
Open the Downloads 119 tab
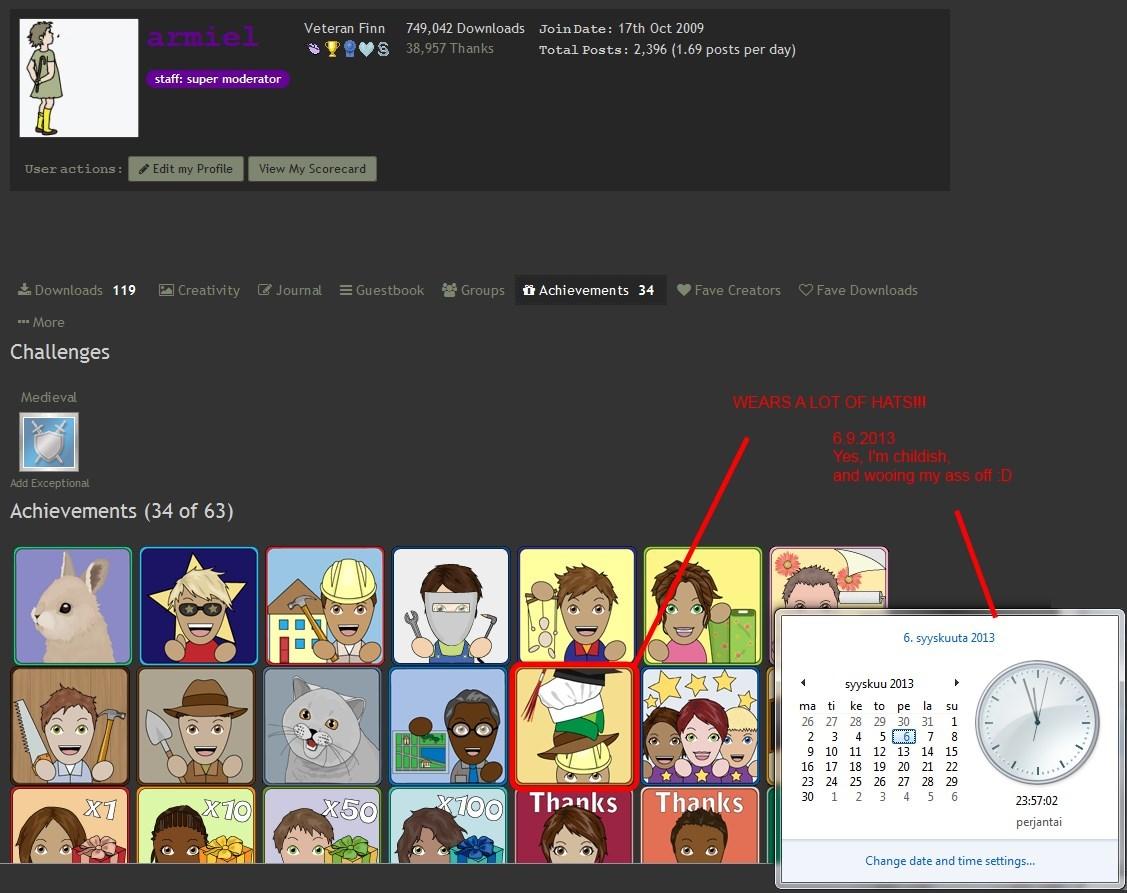coord(77,290)
